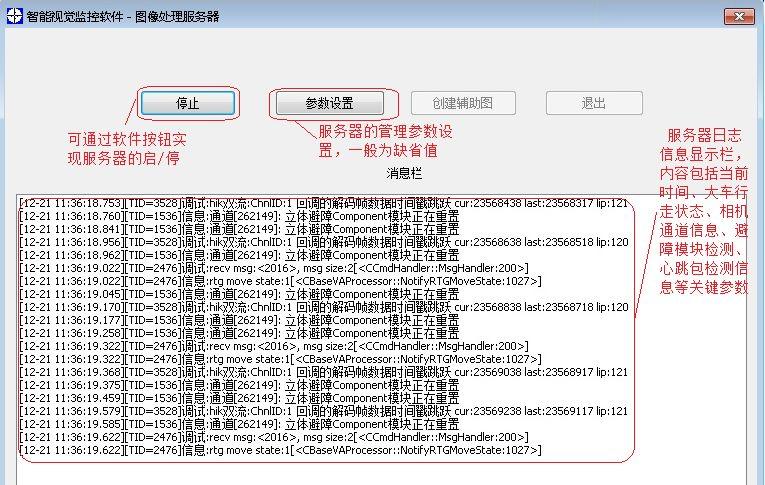
Task: Select log line at 11:36:18.753
Action: pos(323,203)
